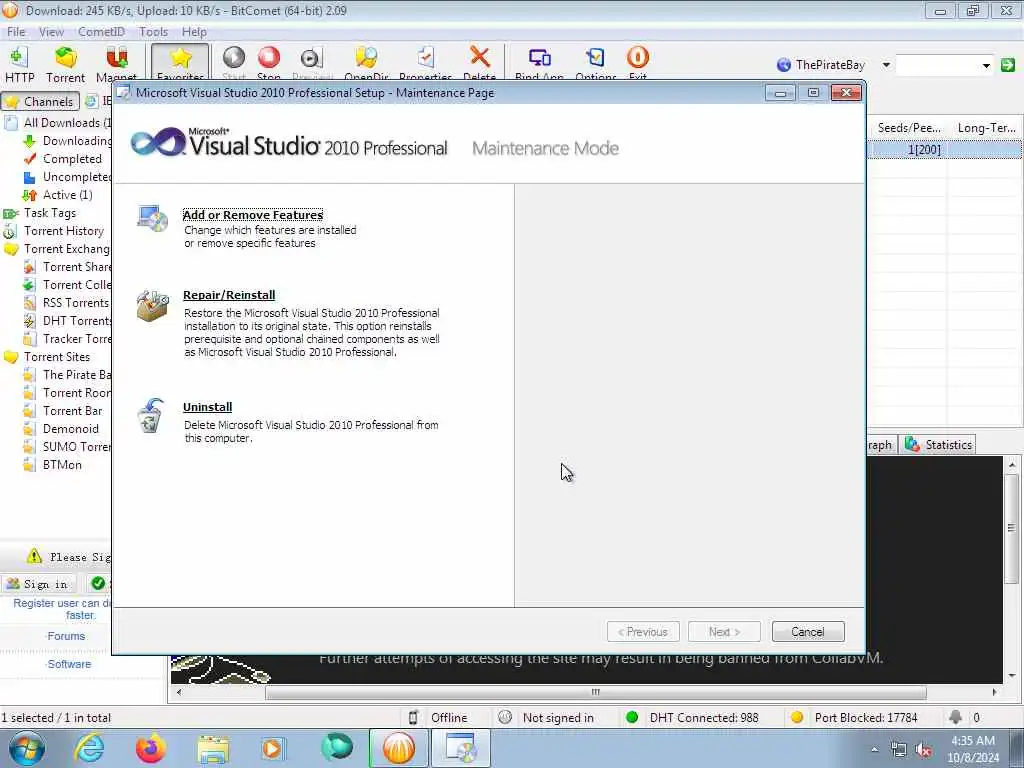Click the green search go arrow
The image size is (1024, 768).
click(x=1008, y=65)
